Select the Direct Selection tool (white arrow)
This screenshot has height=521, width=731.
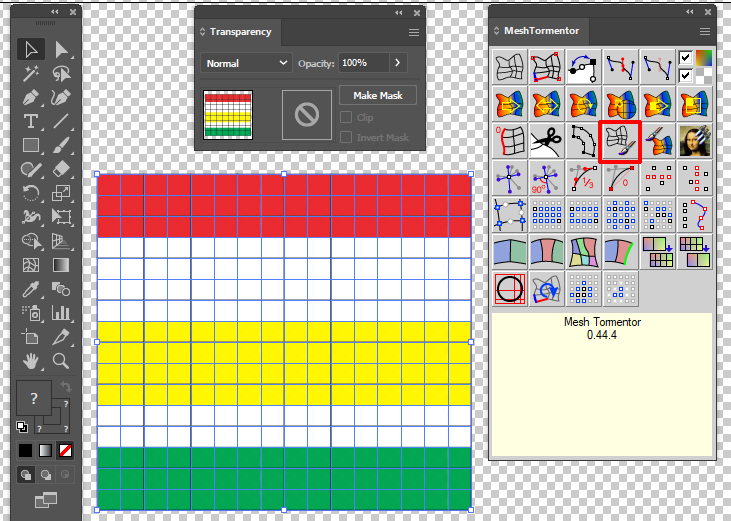[62, 49]
